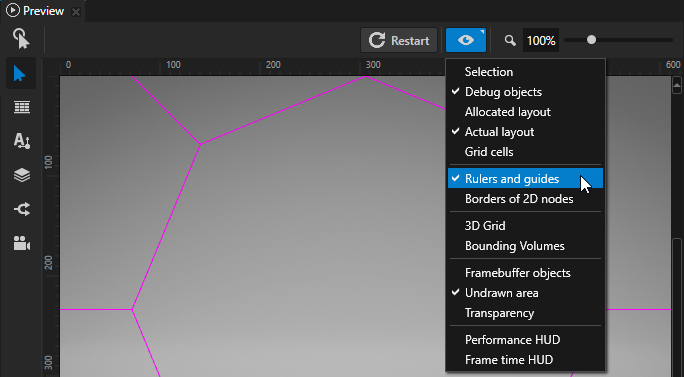Click the interact mode pointer icon
The width and height of the screenshot is (684, 377).
[x=21, y=39]
